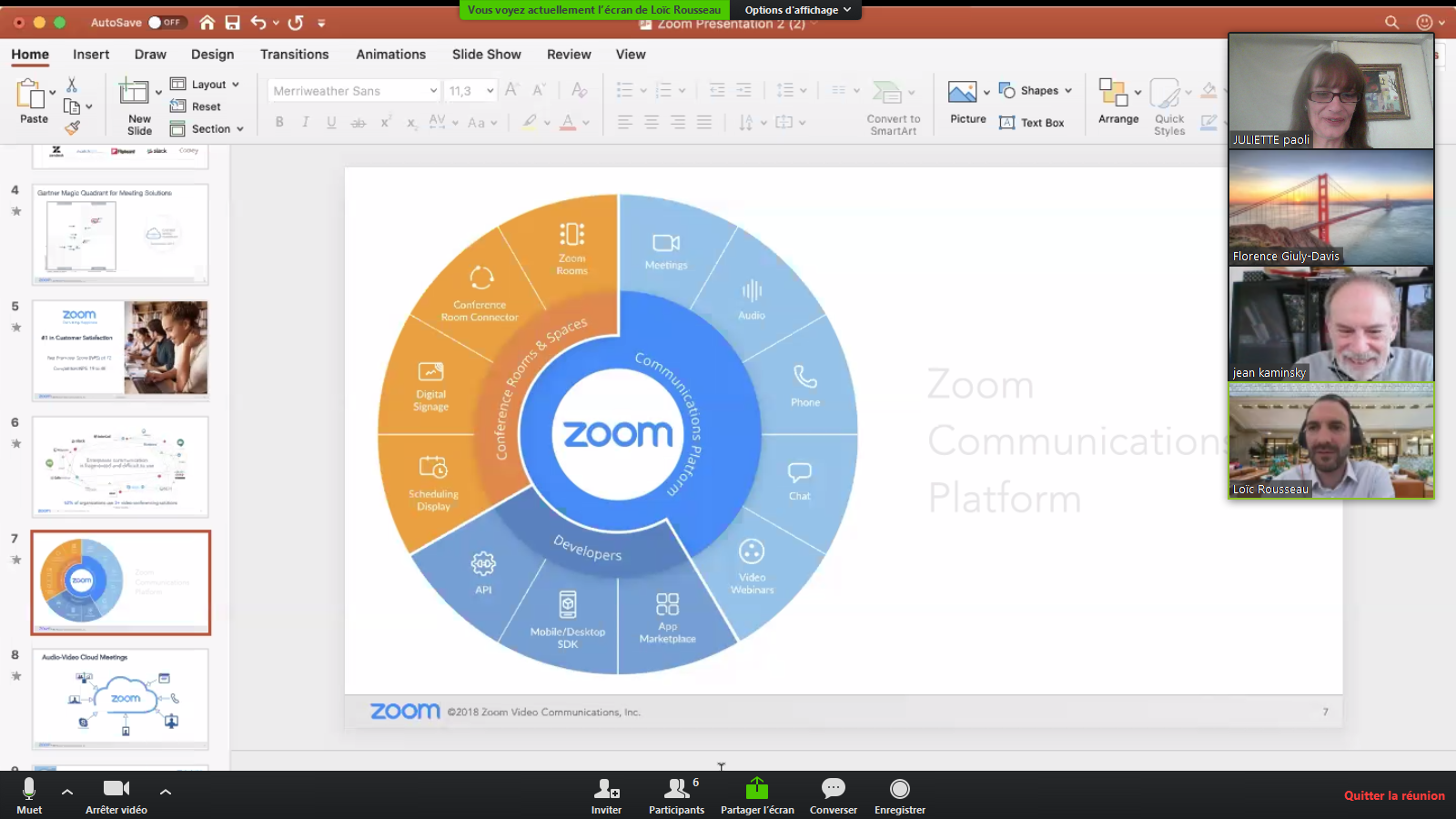This screenshot has height=819, width=1456.
Task: Switch to the Design tab
Action: pyautogui.click(x=212, y=55)
